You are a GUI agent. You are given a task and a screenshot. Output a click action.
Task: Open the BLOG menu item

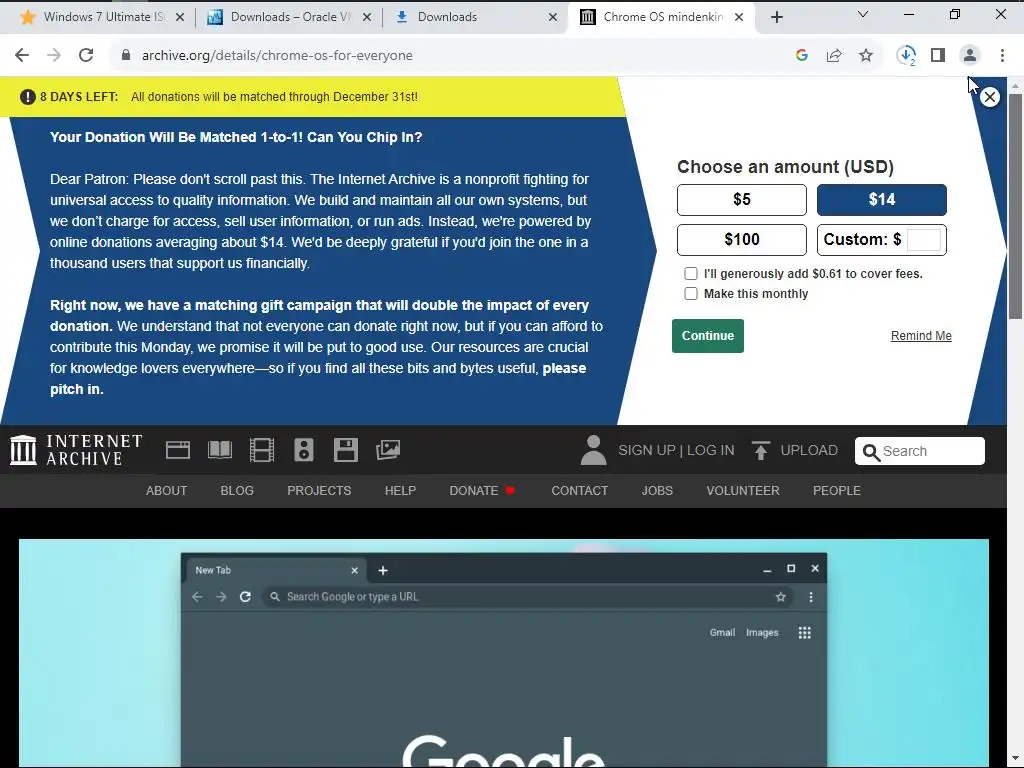(237, 490)
